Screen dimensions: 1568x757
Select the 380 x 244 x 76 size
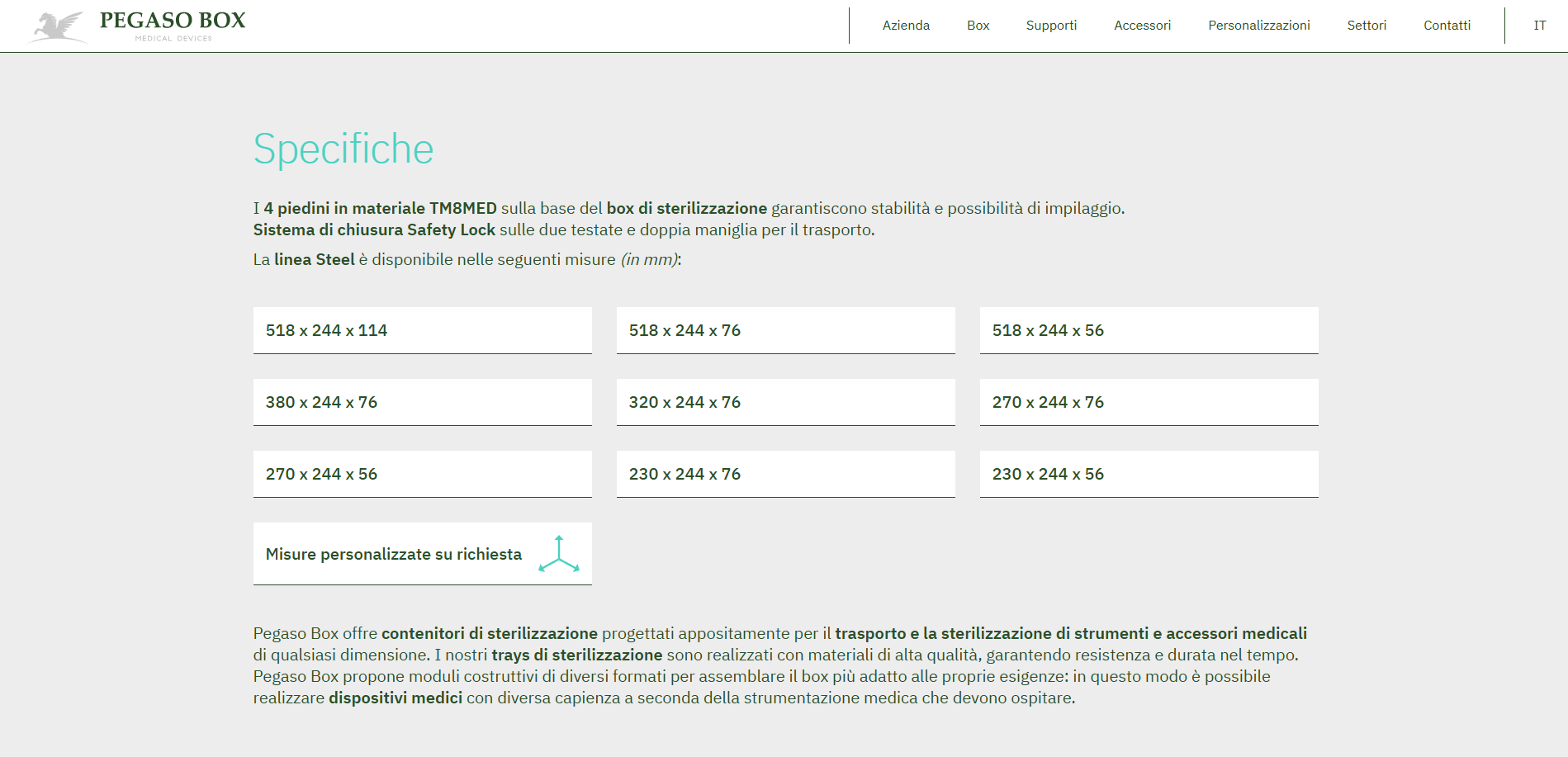[423, 402]
